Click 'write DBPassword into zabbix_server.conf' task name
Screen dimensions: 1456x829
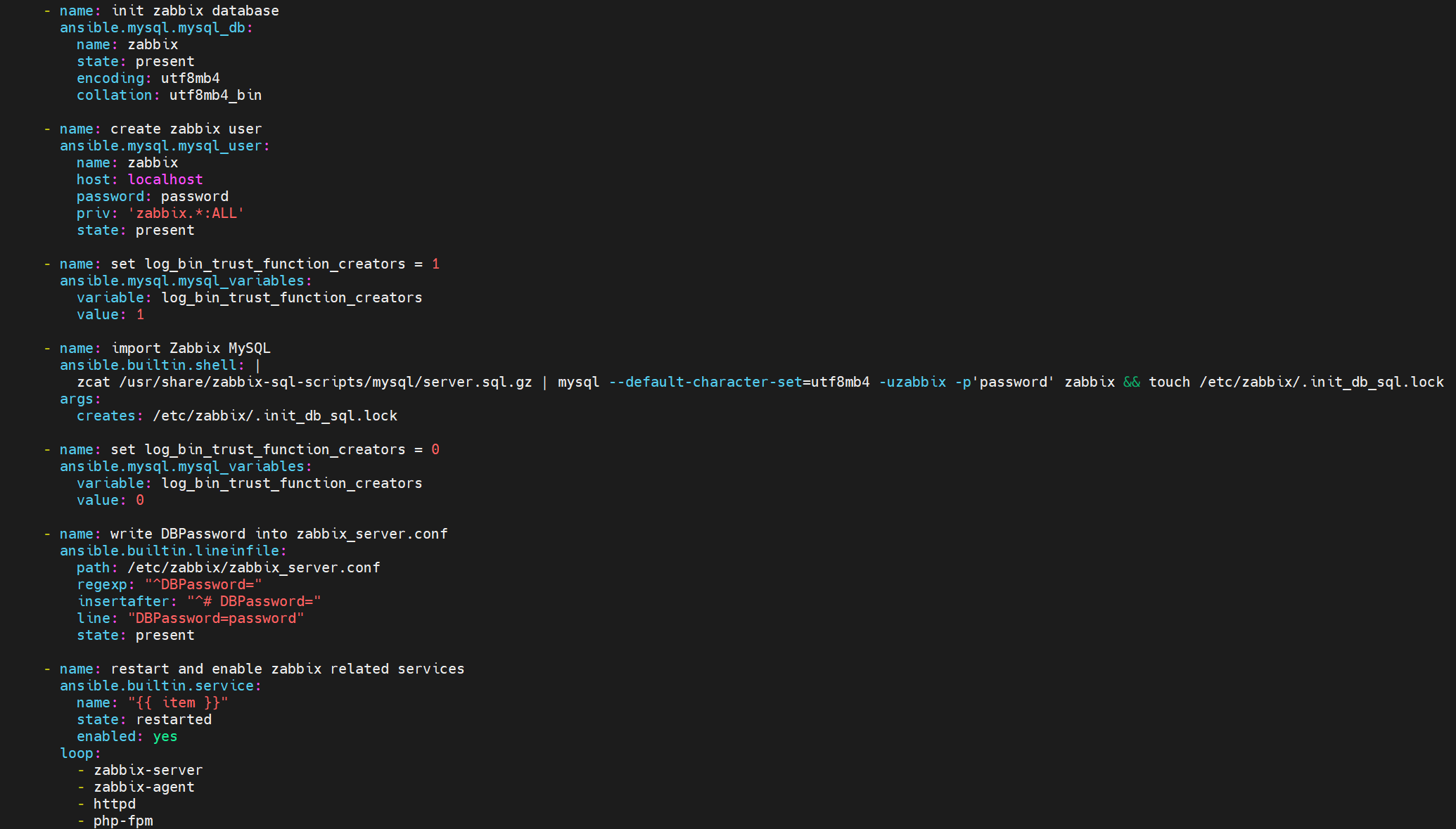279,534
